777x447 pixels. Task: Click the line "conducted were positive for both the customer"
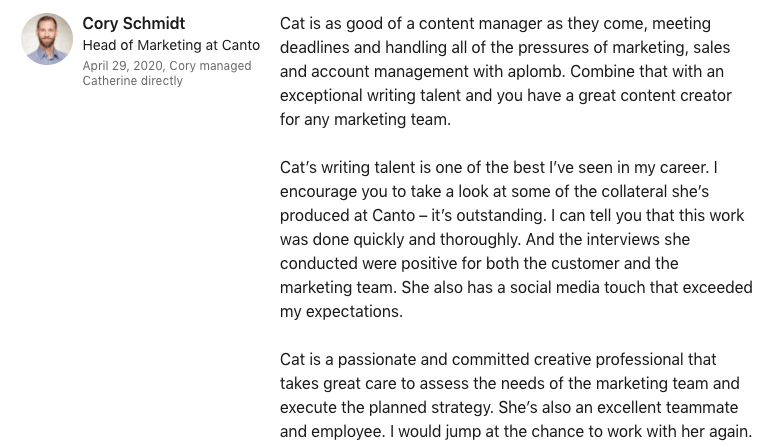(x=479, y=264)
